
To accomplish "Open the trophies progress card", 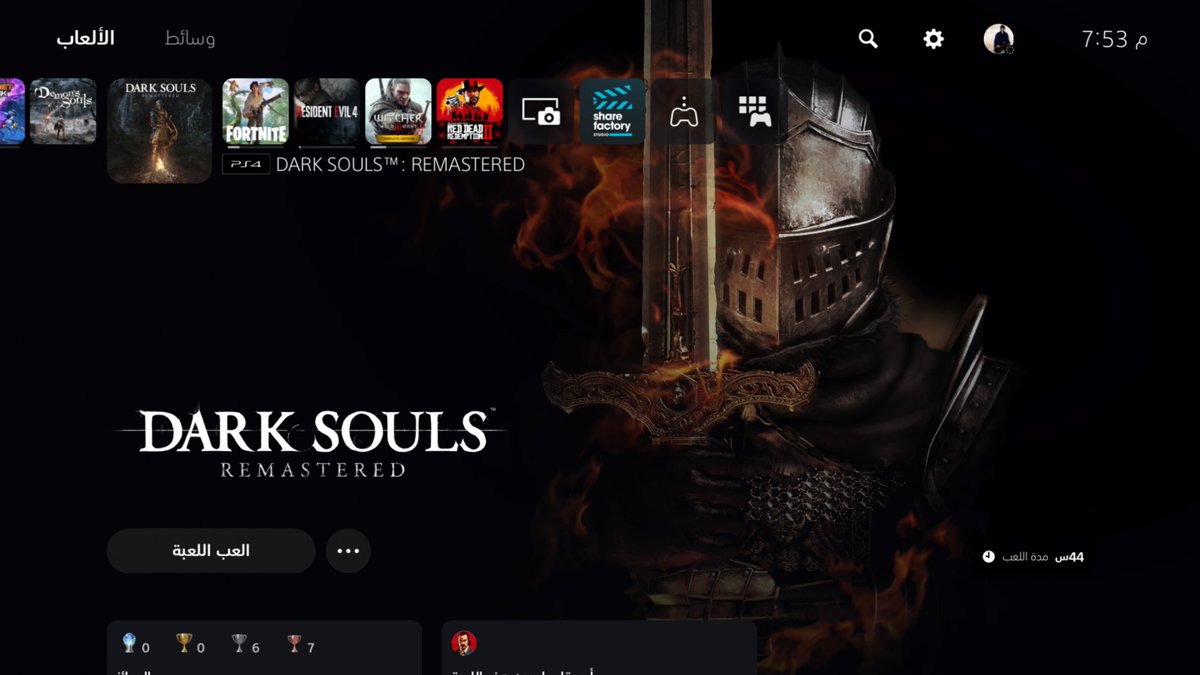I will click(264, 647).
